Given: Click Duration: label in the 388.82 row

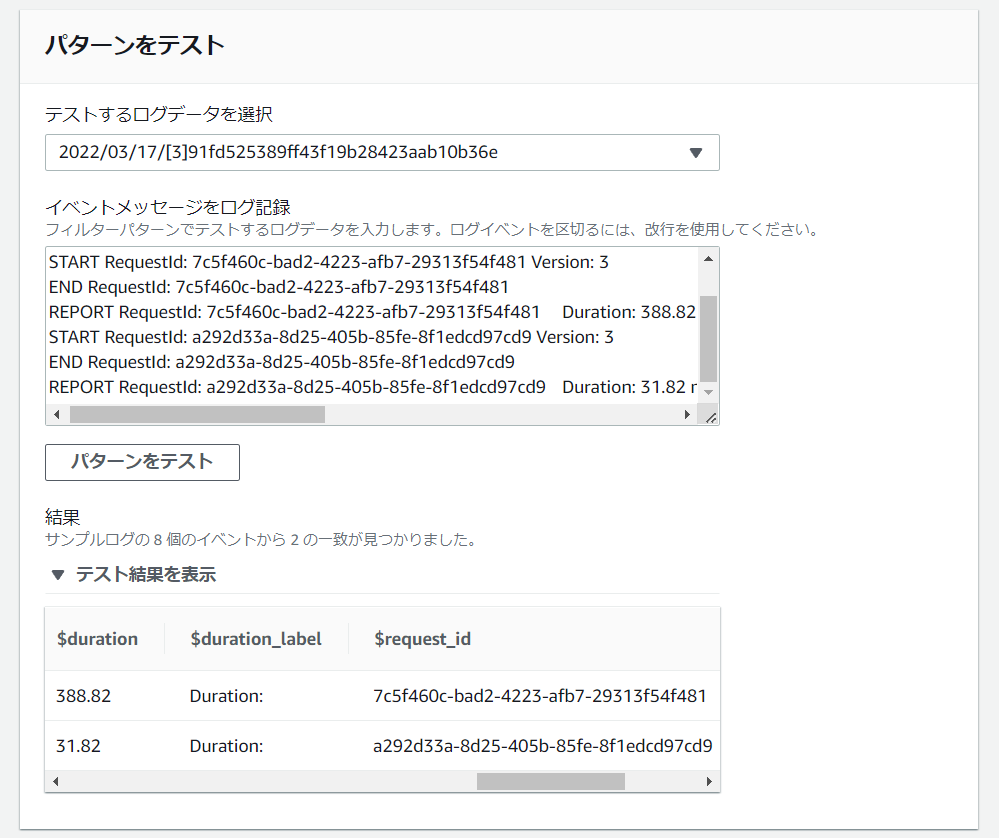Looking at the screenshot, I should point(226,696).
